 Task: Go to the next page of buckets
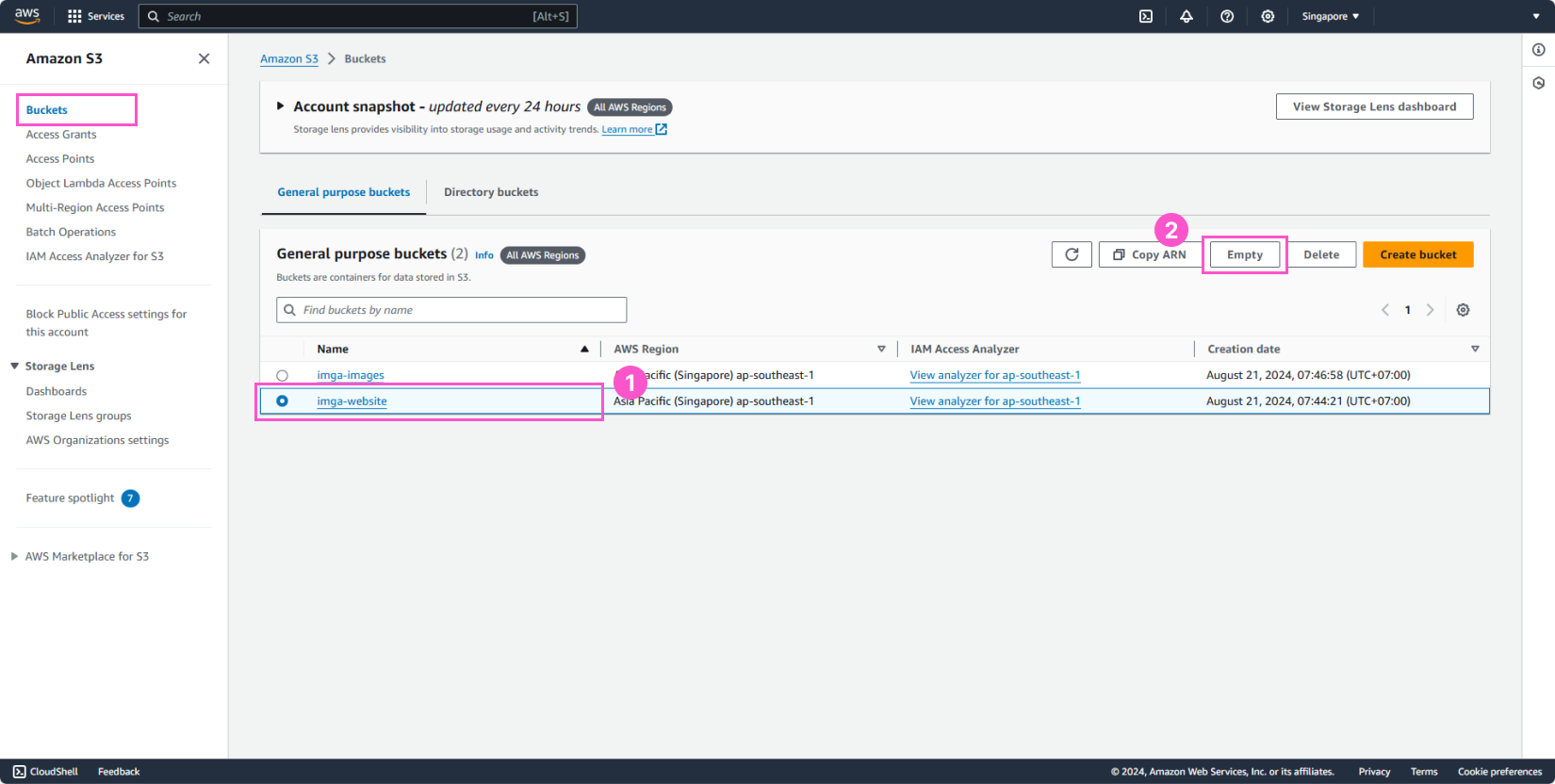click(x=1431, y=310)
